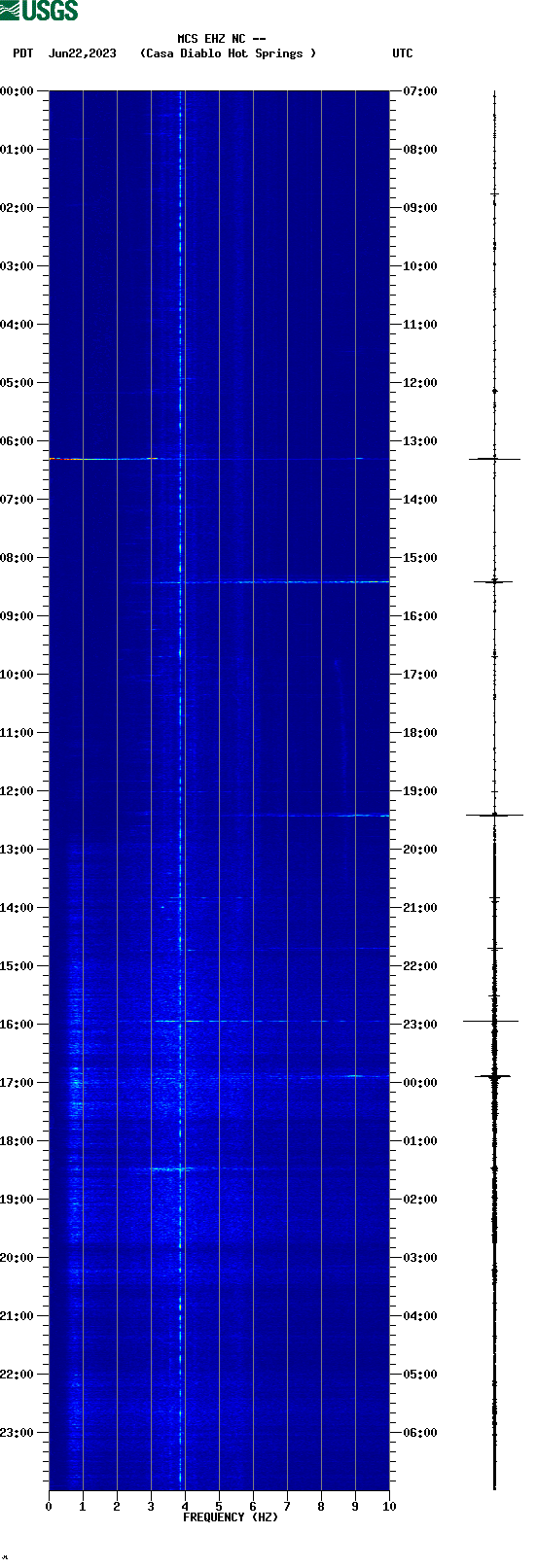Click the 23:00 PDT time label

[18, 1433]
